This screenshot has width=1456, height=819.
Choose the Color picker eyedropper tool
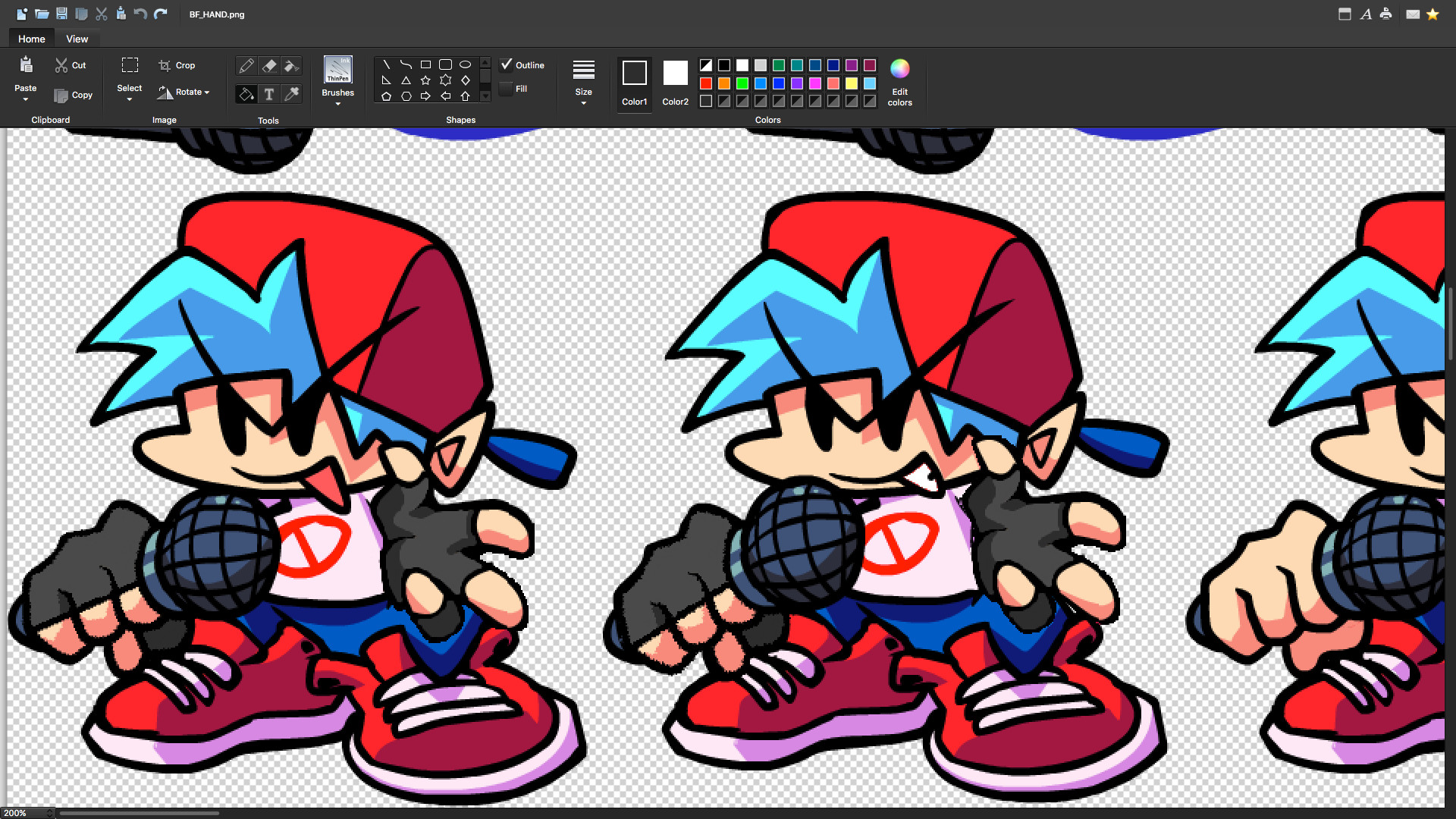(292, 94)
